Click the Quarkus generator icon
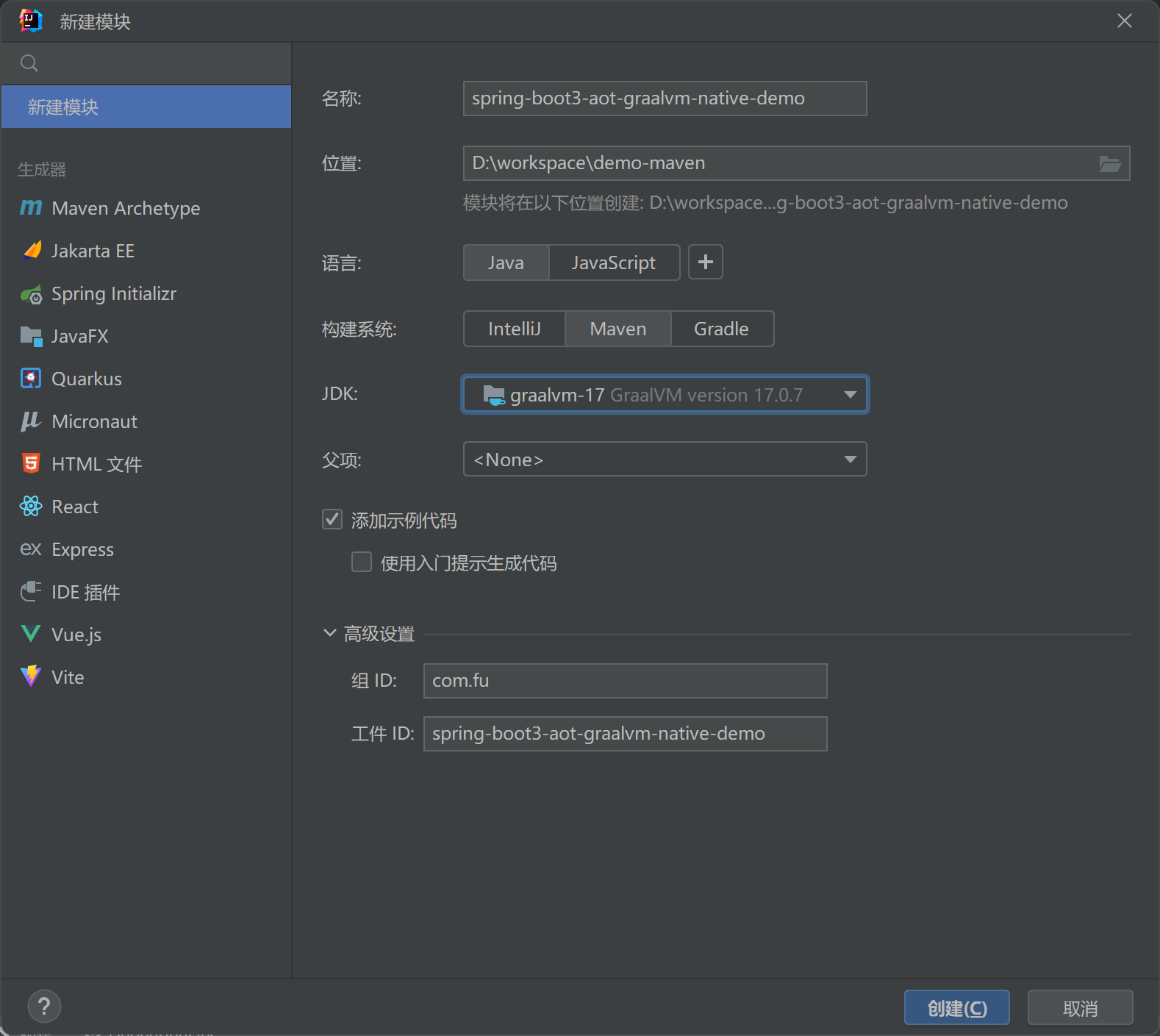The width and height of the screenshot is (1160, 1036). pos(31,379)
